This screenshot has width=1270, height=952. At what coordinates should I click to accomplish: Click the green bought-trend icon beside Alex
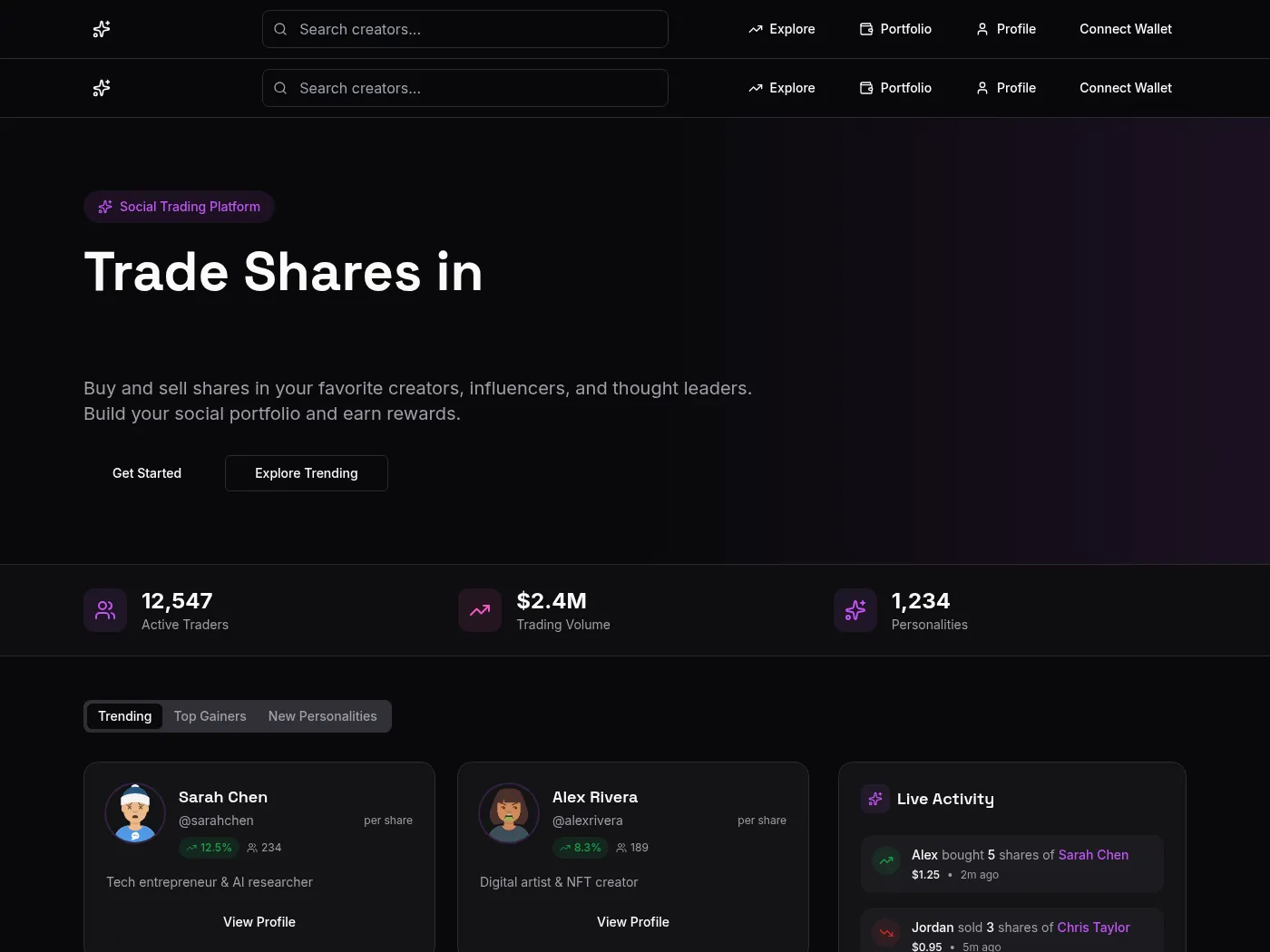click(x=886, y=860)
